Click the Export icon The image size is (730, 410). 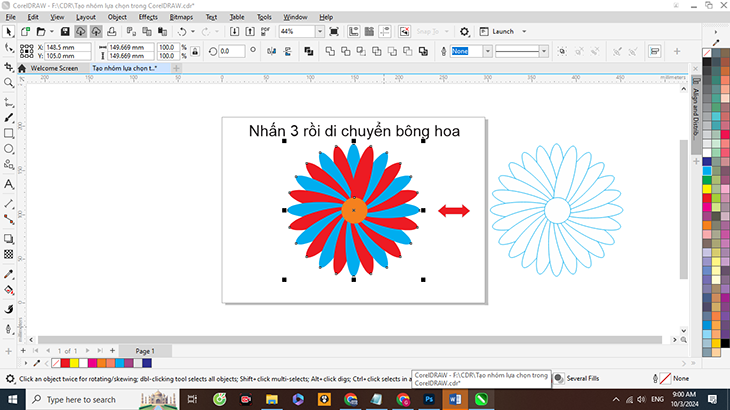[250, 32]
